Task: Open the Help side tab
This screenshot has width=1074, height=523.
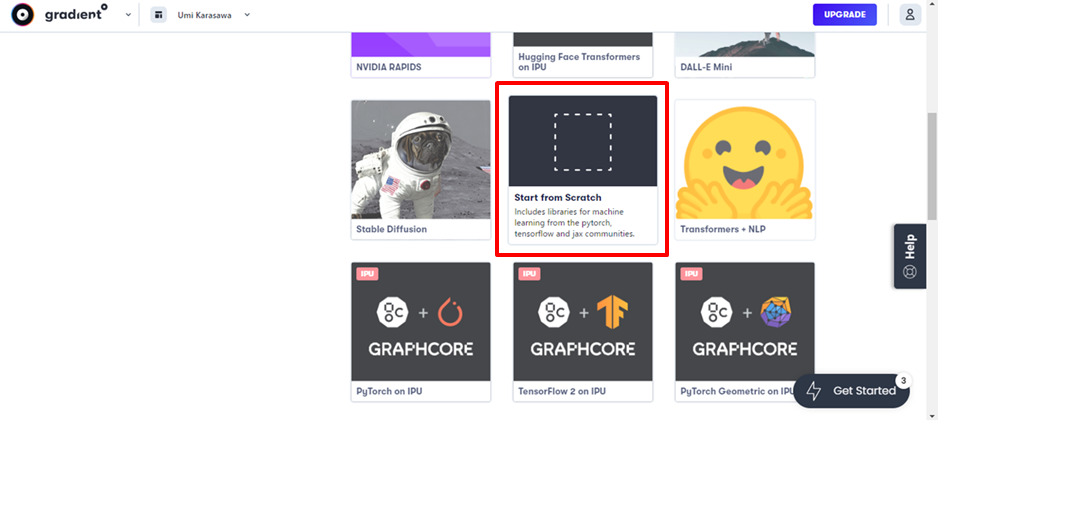Action: coord(910,256)
